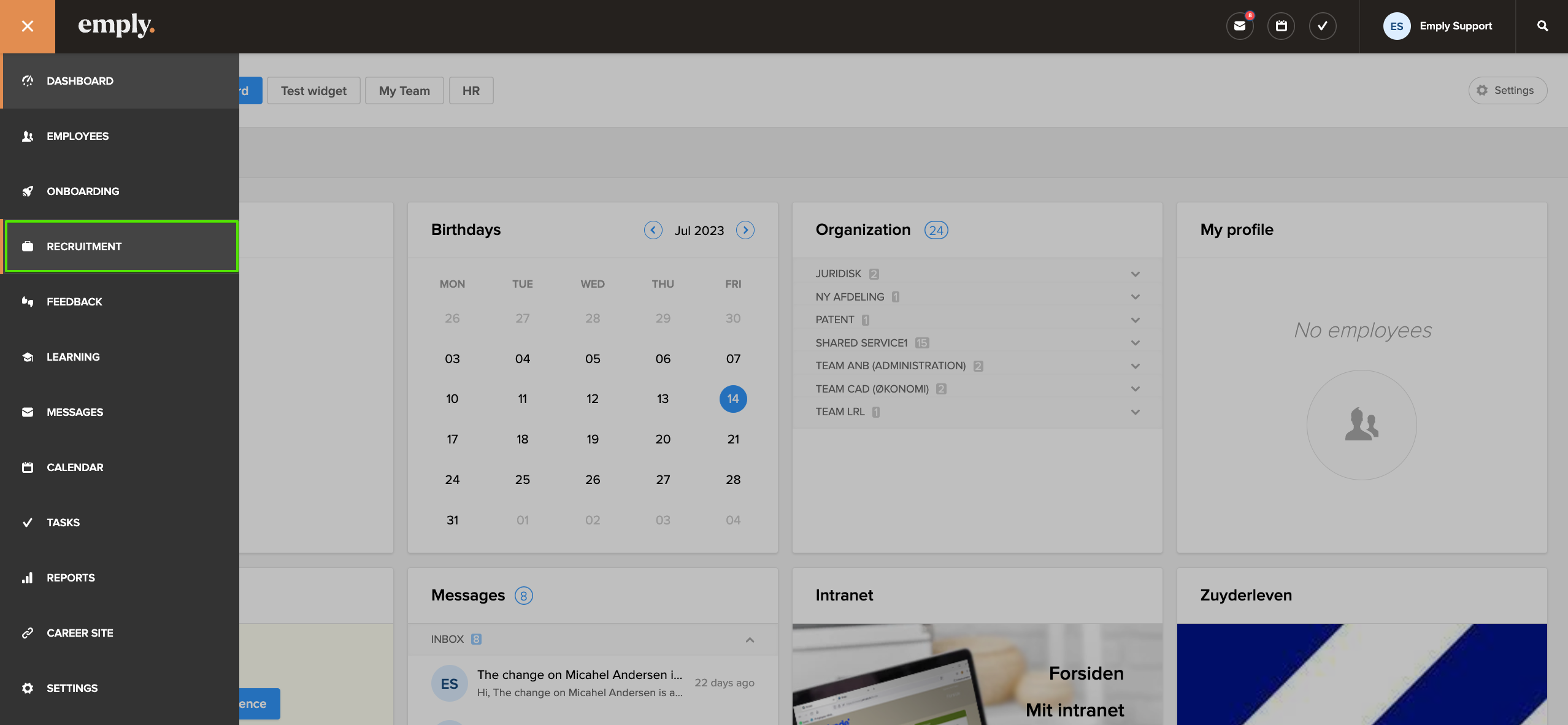Click the dashboard Settings button
This screenshot has height=725, width=1568.
click(1507, 91)
